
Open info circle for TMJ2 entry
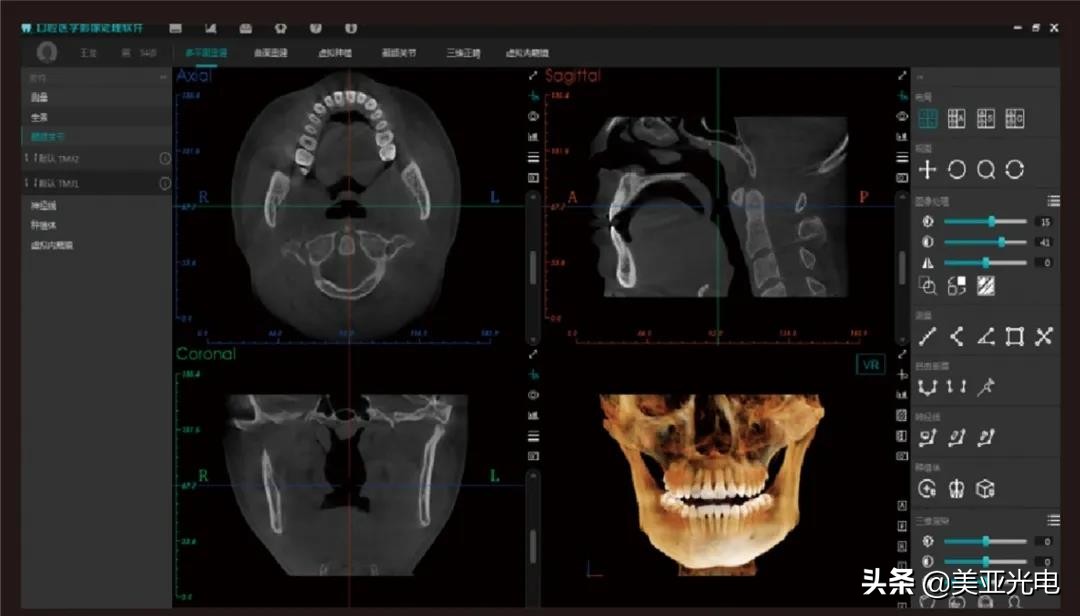point(165,158)
